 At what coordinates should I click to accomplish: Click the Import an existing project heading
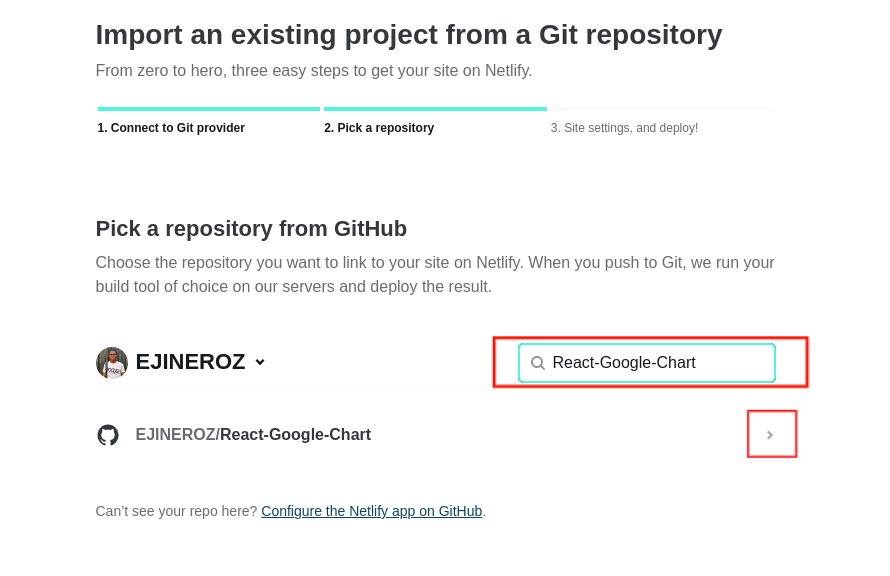pyautogui.click(x=409, y=35)
